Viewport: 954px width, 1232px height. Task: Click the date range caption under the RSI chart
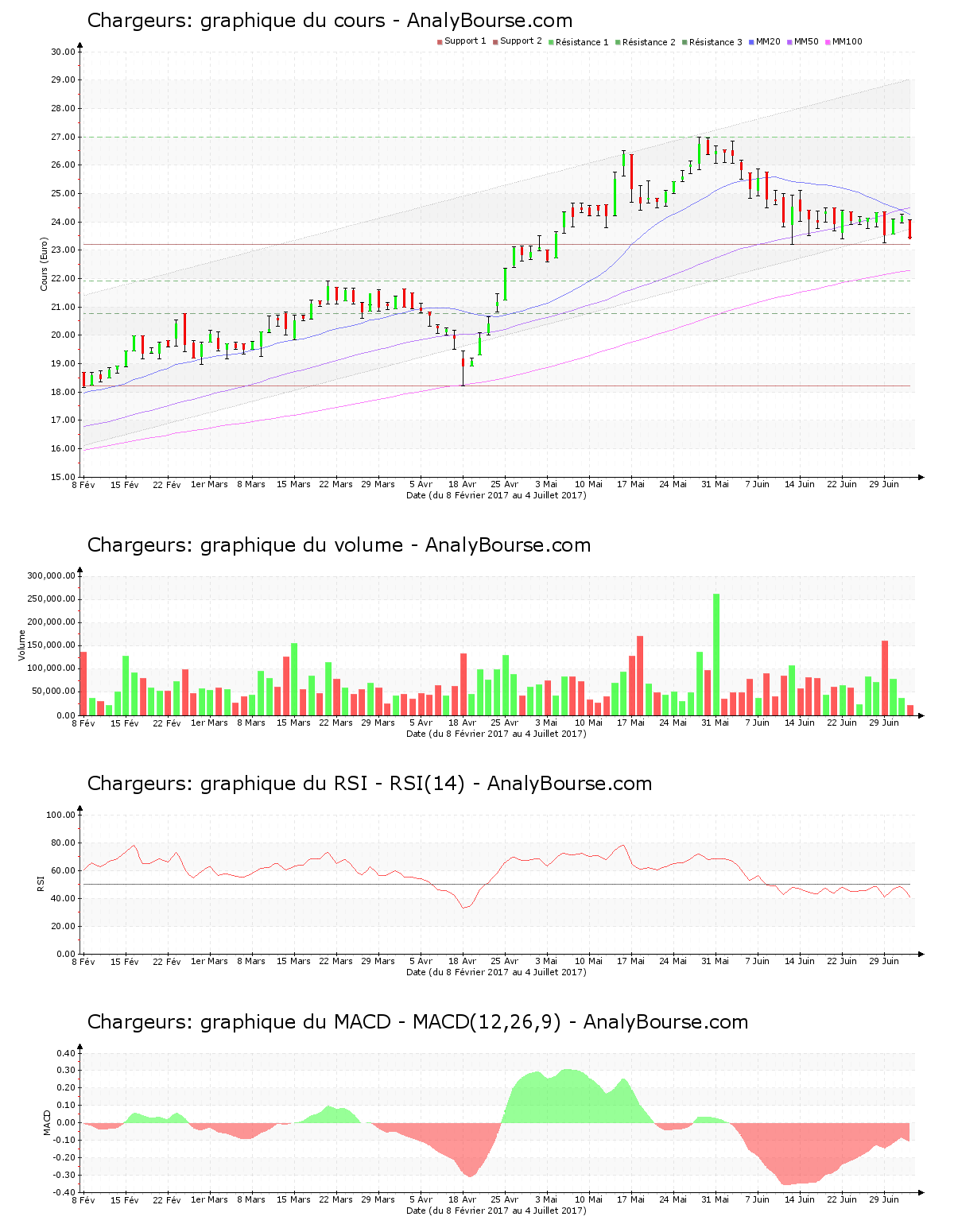(x=496, y=972)
